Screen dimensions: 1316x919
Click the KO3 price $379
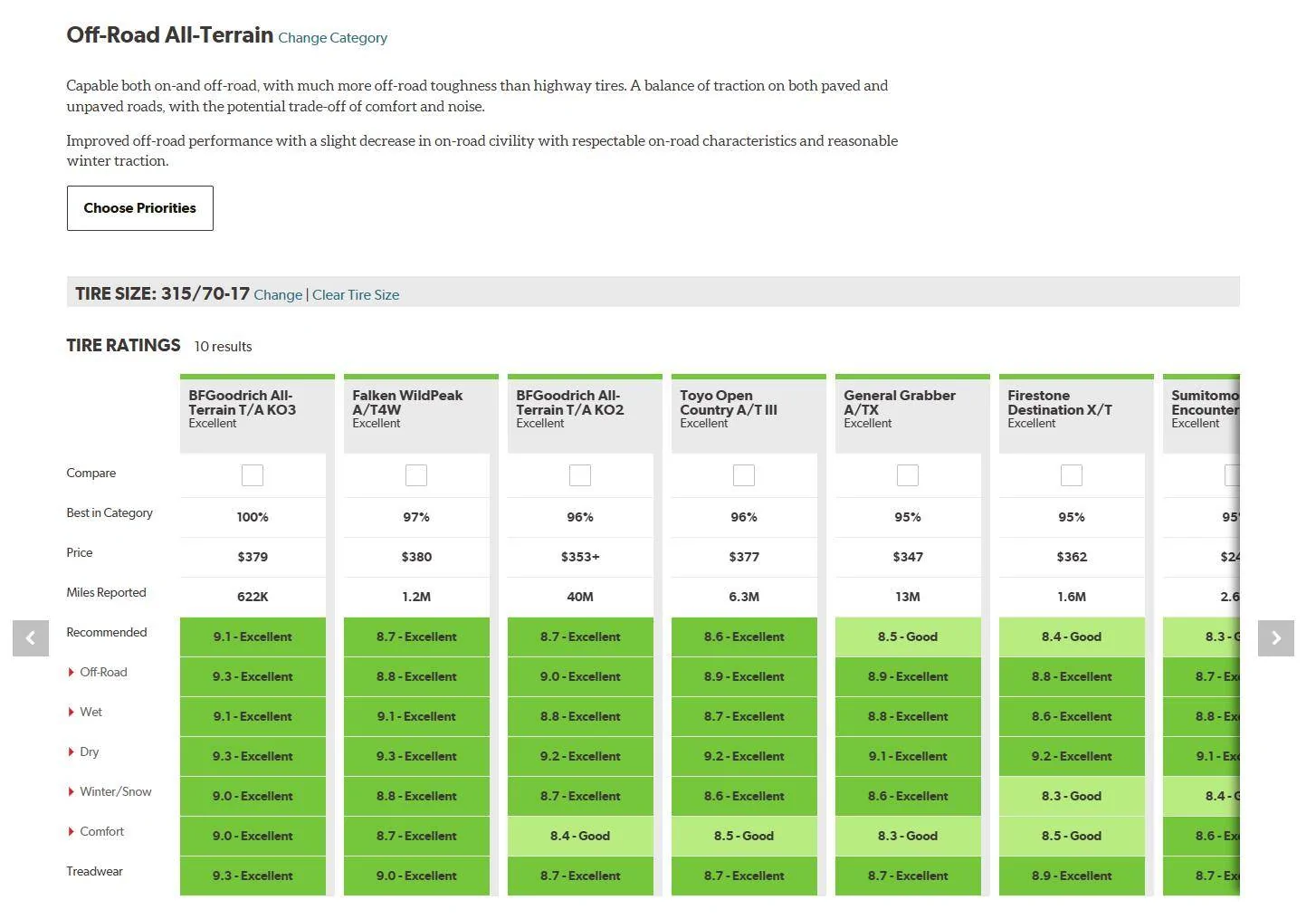click(x=253, y=557)
